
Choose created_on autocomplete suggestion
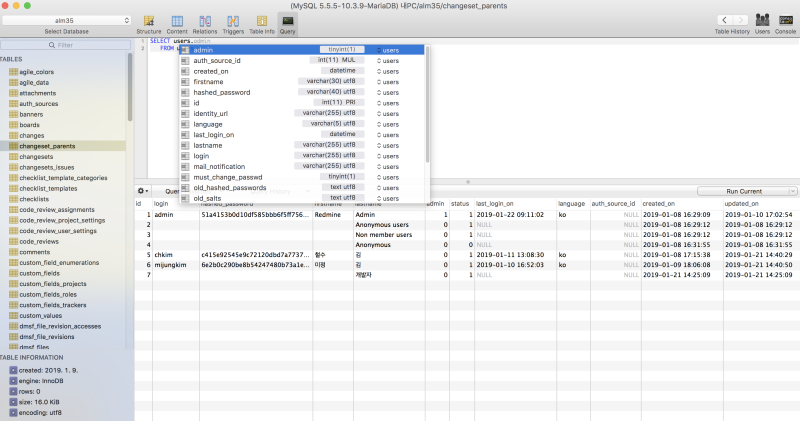pyautogui.click(x=302, y=71)
